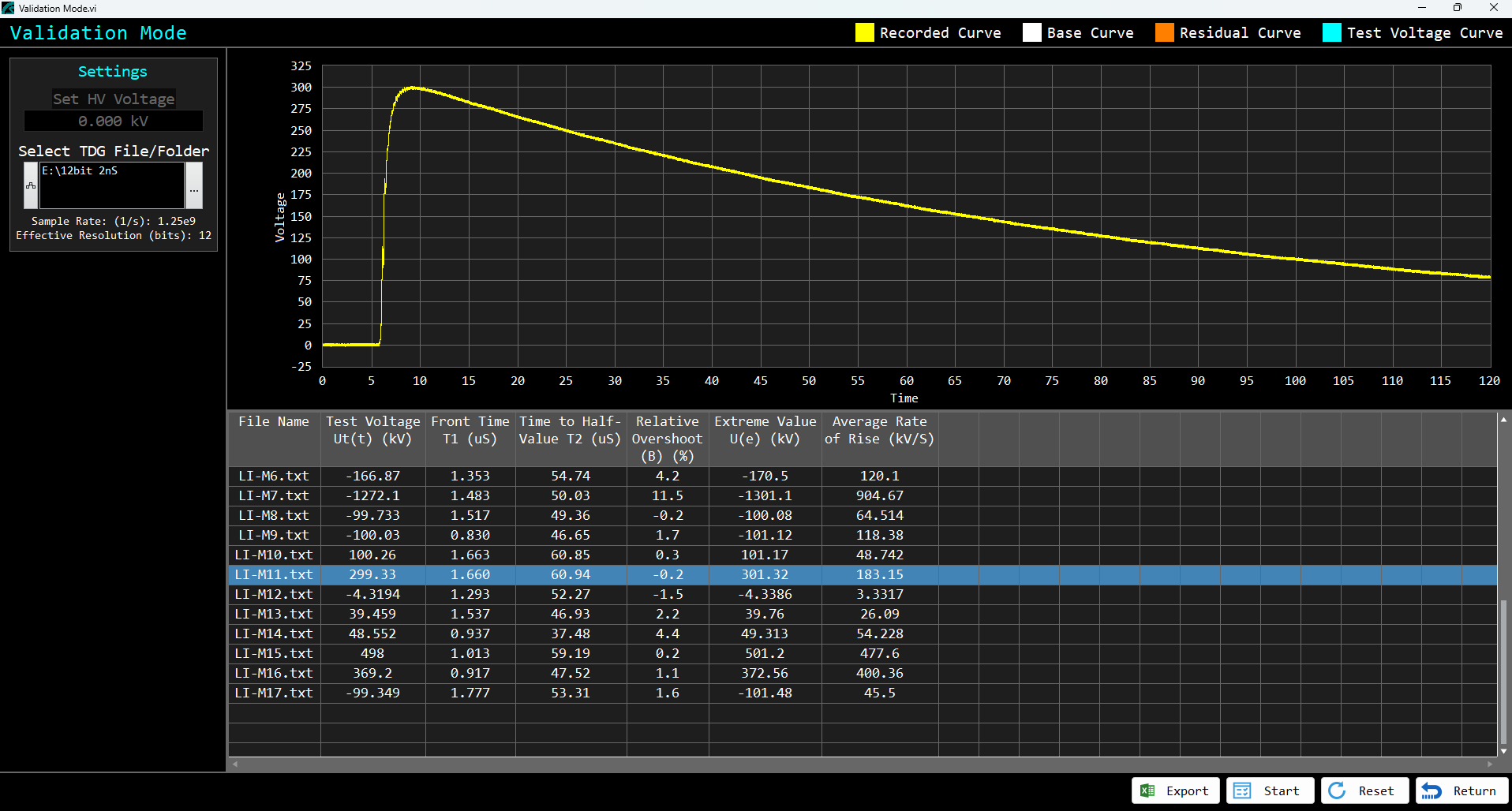Click the yellow Recorded Curve swatch
This screenshot has height=811, width=1512.
[865, 32]
